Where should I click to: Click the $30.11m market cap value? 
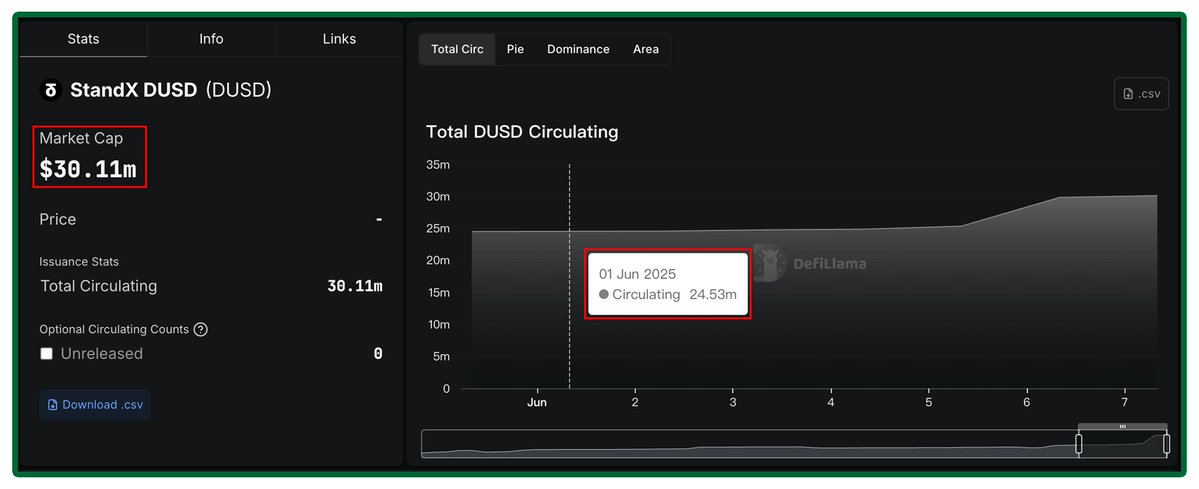[88, 170]
